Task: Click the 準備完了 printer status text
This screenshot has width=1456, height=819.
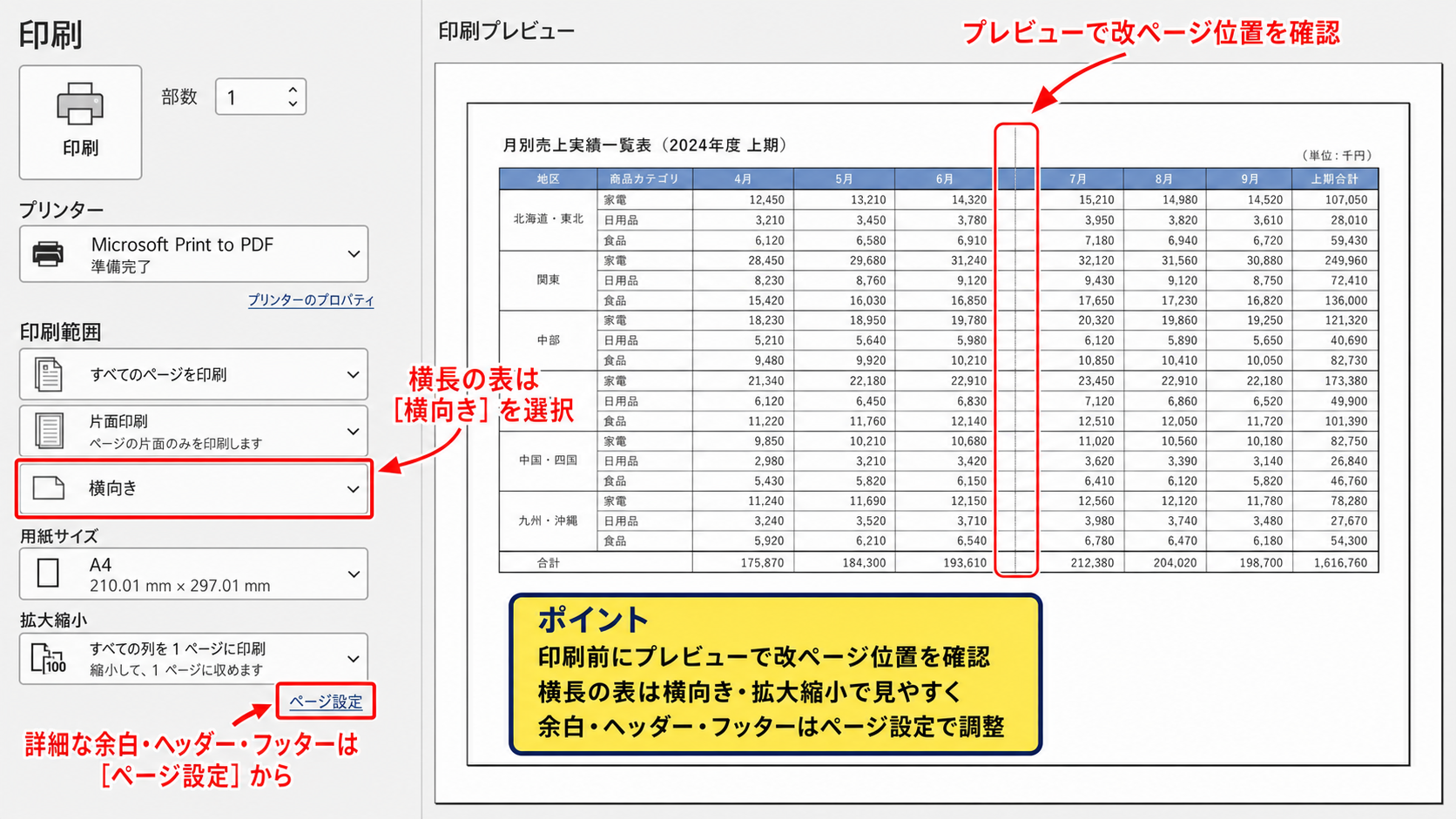Action: tap(121, 267)
